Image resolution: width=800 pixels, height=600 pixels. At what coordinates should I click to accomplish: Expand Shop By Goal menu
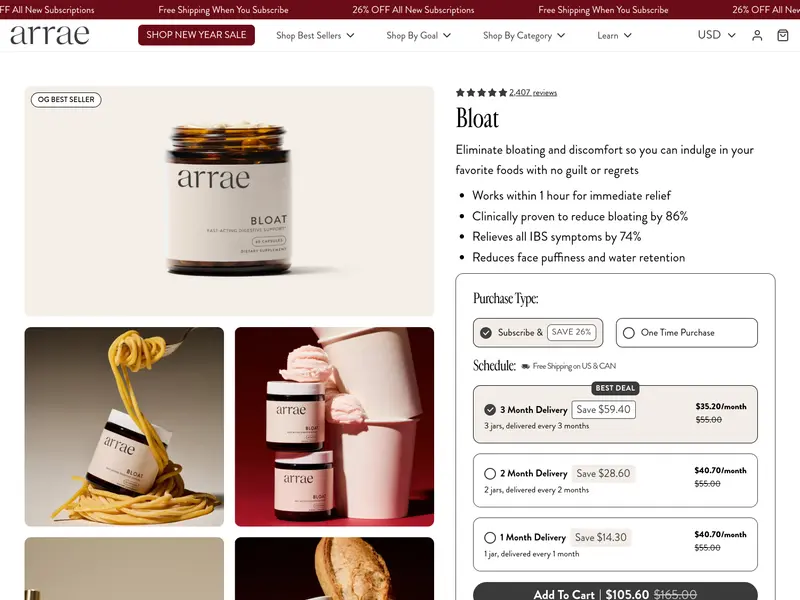pyautogui.click(x=418, y=35)
